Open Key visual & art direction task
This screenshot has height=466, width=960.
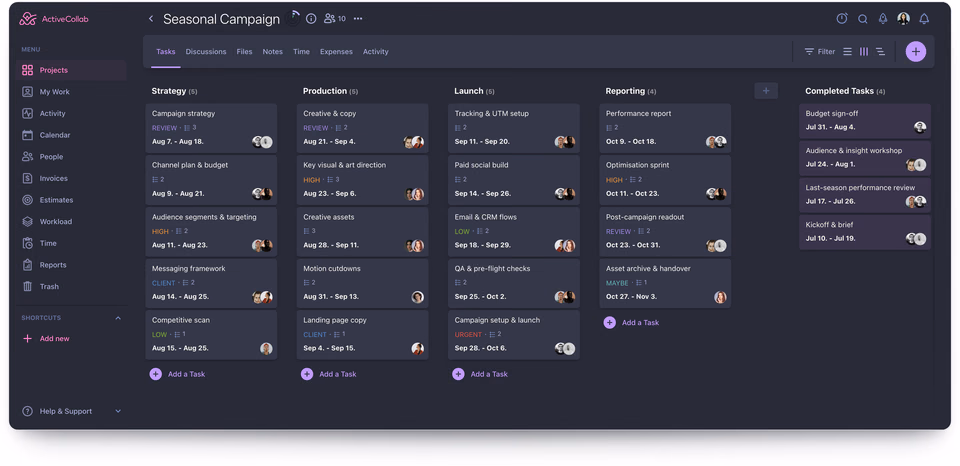[362, 179]
